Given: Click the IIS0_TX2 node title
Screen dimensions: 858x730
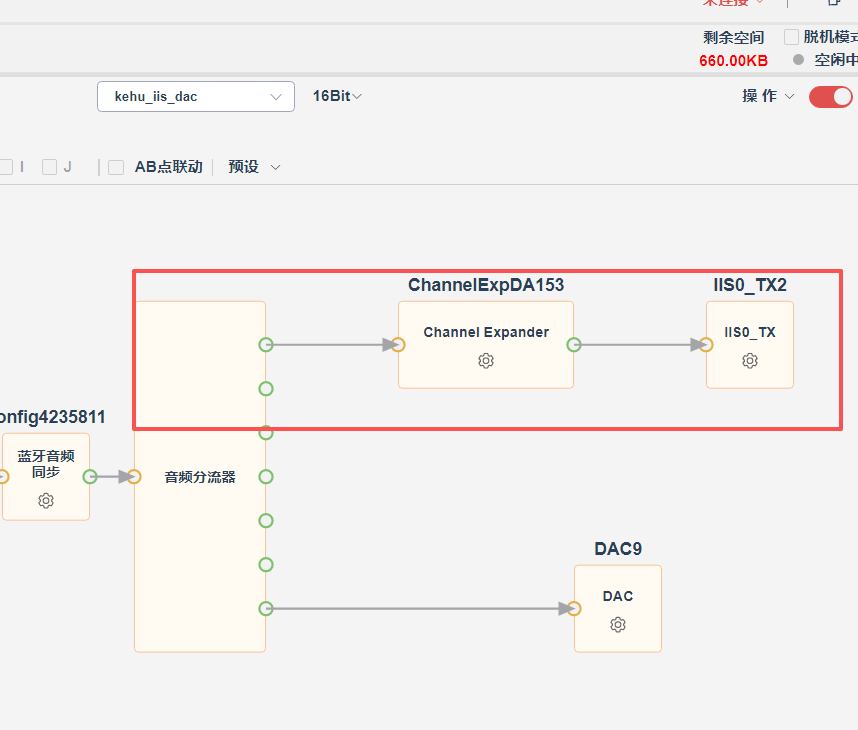Looking at the screenshot, I should tap(750, 285).
